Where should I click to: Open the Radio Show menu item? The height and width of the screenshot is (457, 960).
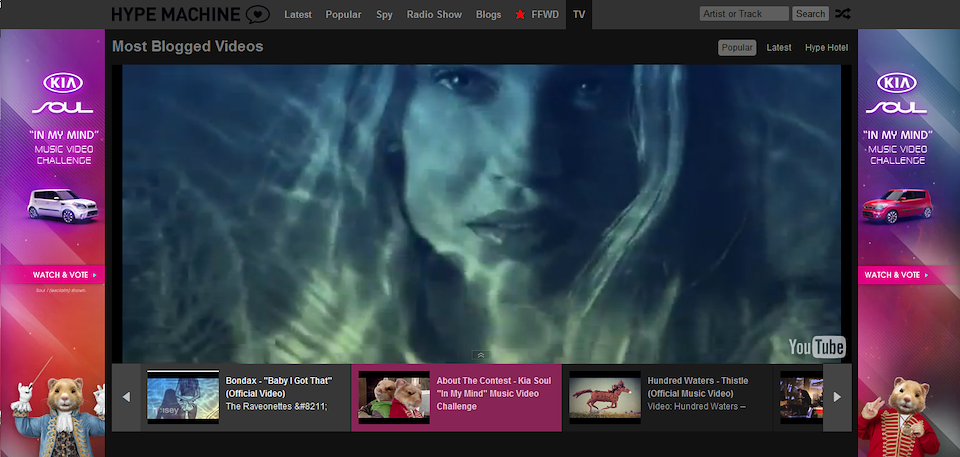click(435, 15)
